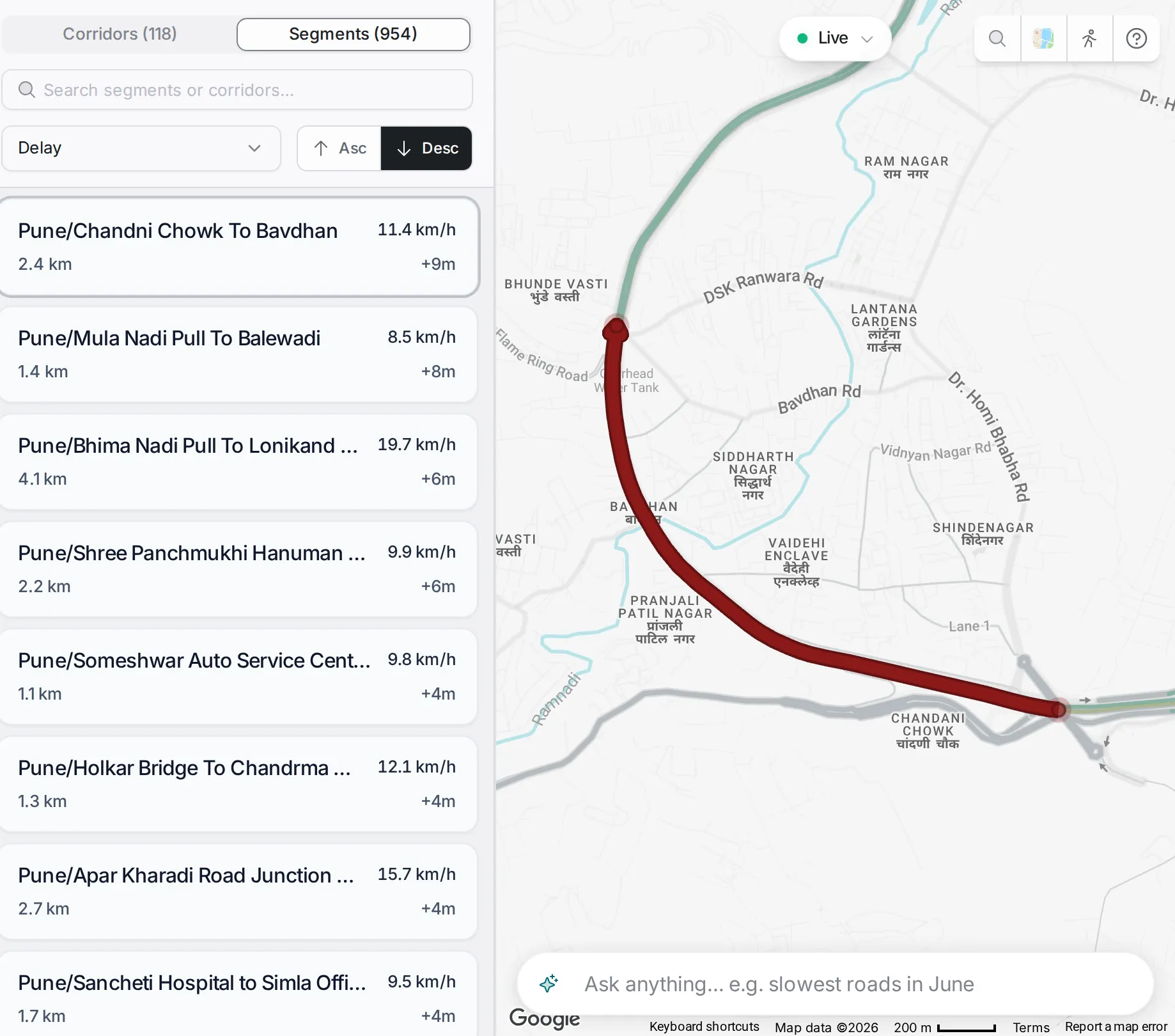
Task: Select Pune/Holkar Bridge To Chandrma segment
Action: point(238,784)
